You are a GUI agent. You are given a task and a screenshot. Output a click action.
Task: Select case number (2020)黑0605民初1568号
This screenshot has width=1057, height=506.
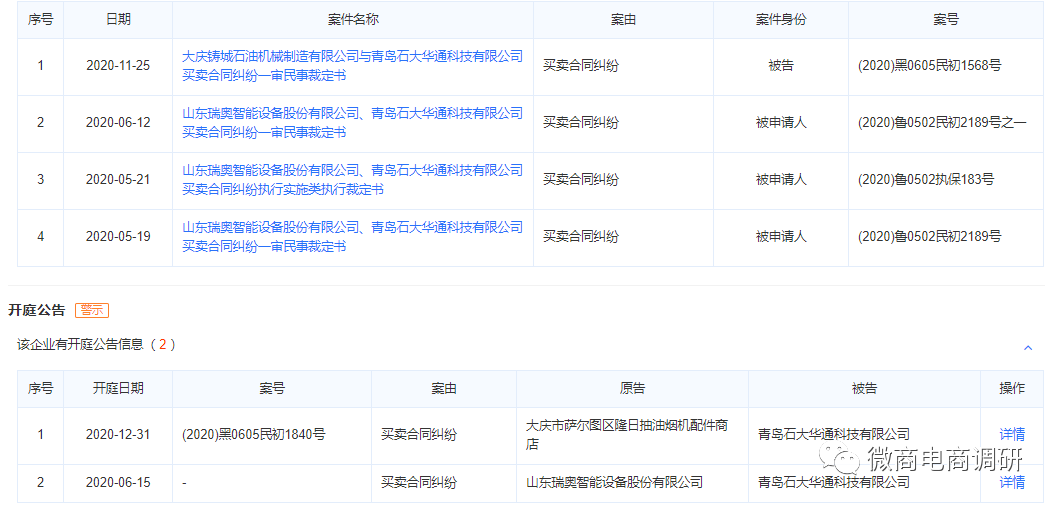coord(930,66)
